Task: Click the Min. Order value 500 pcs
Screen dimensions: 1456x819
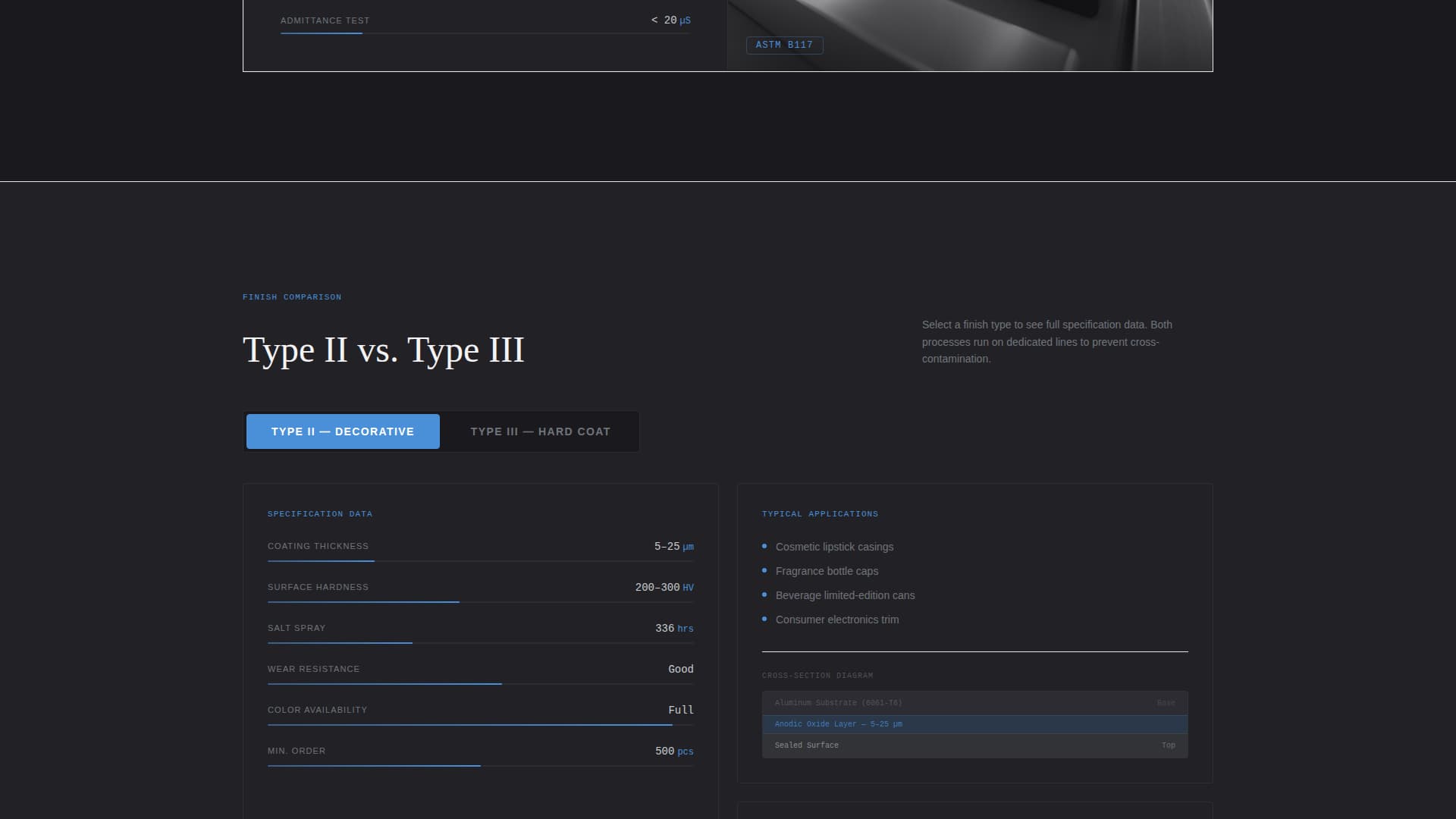Action: [673, 751]
